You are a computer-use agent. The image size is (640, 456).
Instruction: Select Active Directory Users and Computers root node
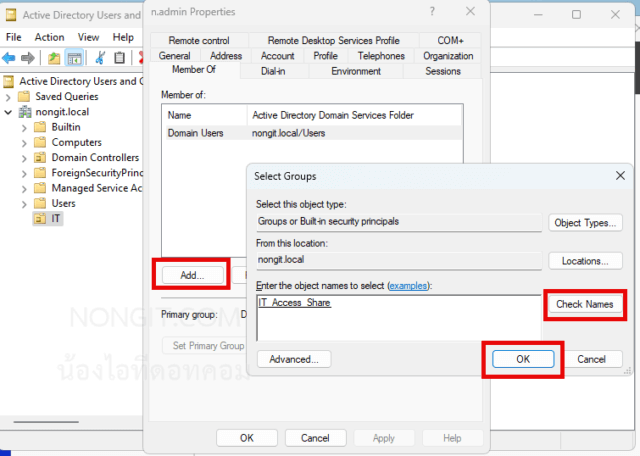(81, 81)
